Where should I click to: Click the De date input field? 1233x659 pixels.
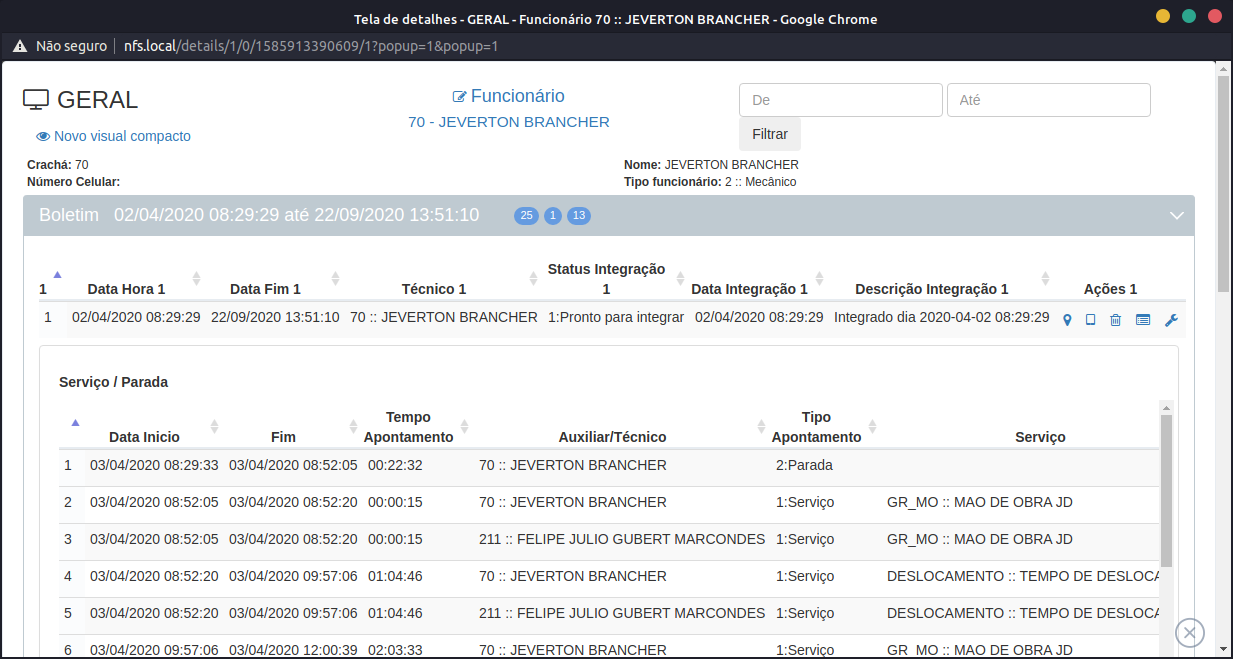click(x=840, y=100)
